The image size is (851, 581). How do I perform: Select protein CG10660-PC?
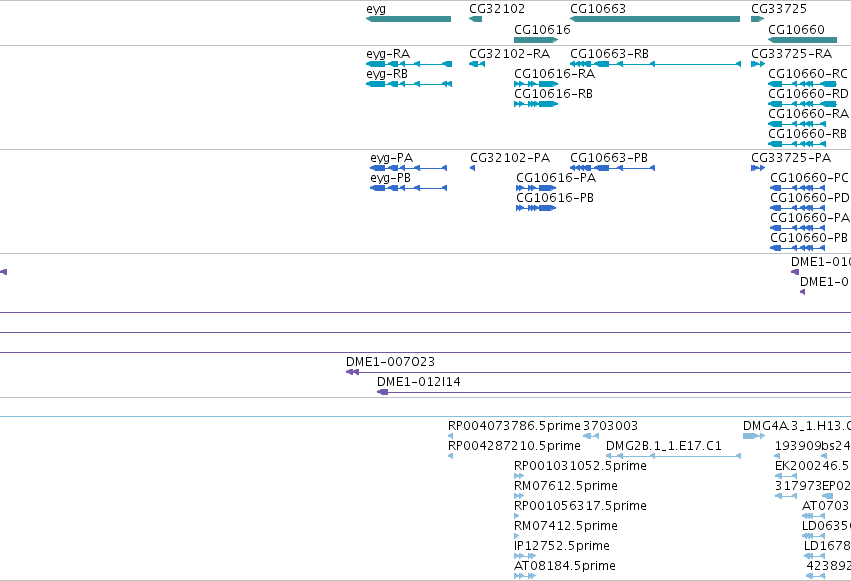809,178
